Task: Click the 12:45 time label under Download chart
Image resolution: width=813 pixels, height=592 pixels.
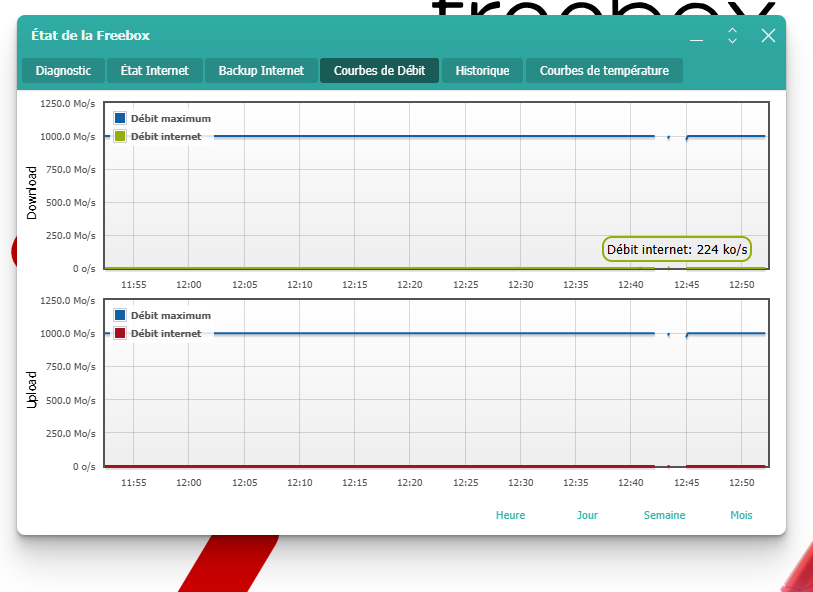Action: click(686, 285)
